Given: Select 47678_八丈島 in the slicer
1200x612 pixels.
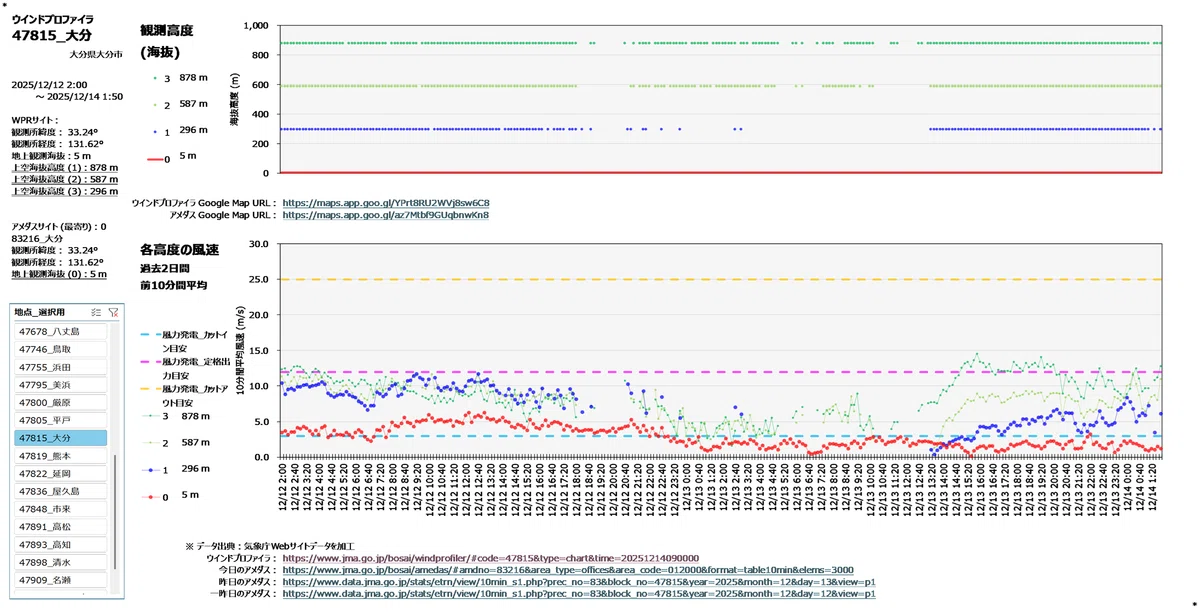Looking at the screenshot, I should [x=61, y=331].
